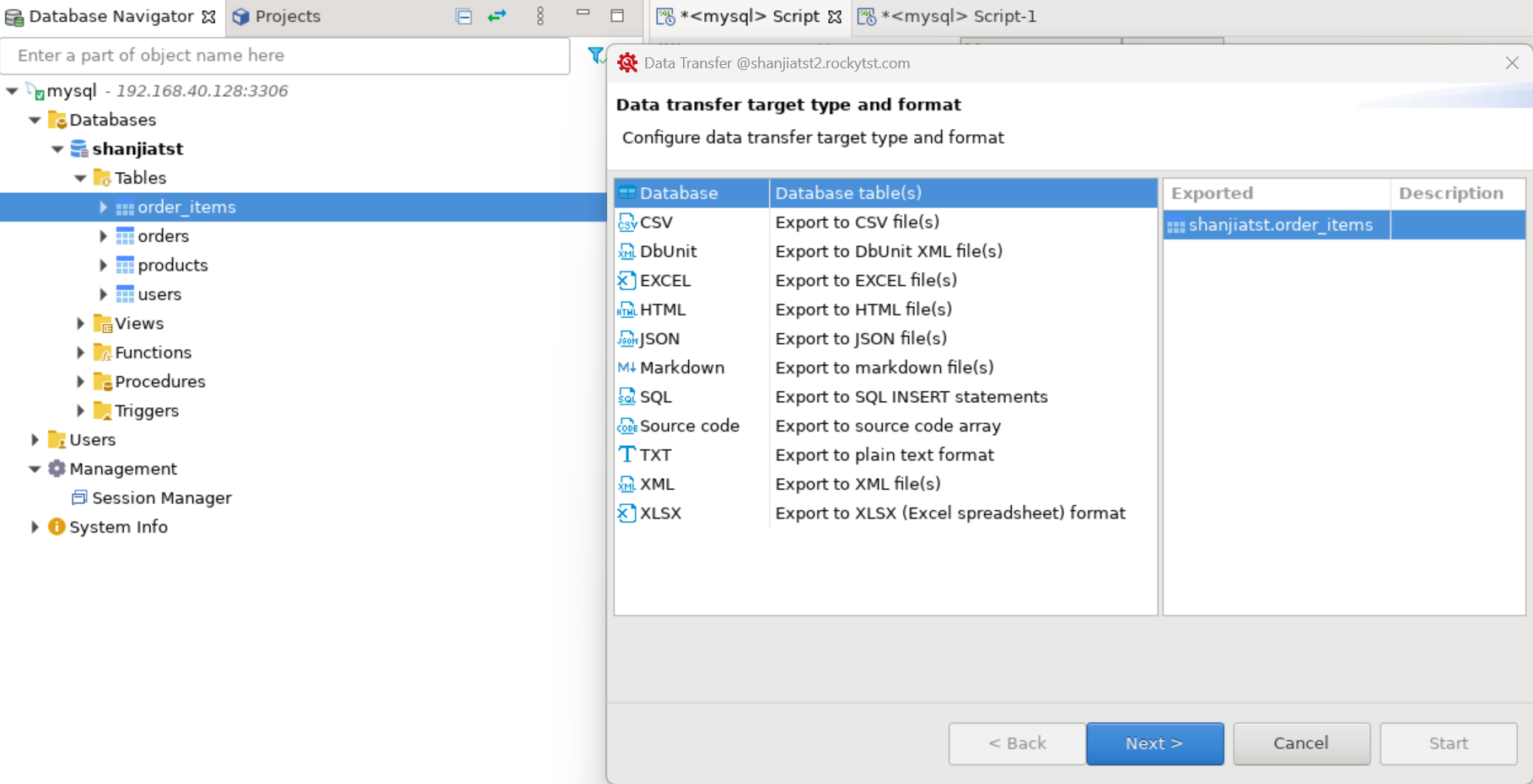Maximize the Database Navigator panel
The image size is (1533, 784).
[x=617, y=16]
